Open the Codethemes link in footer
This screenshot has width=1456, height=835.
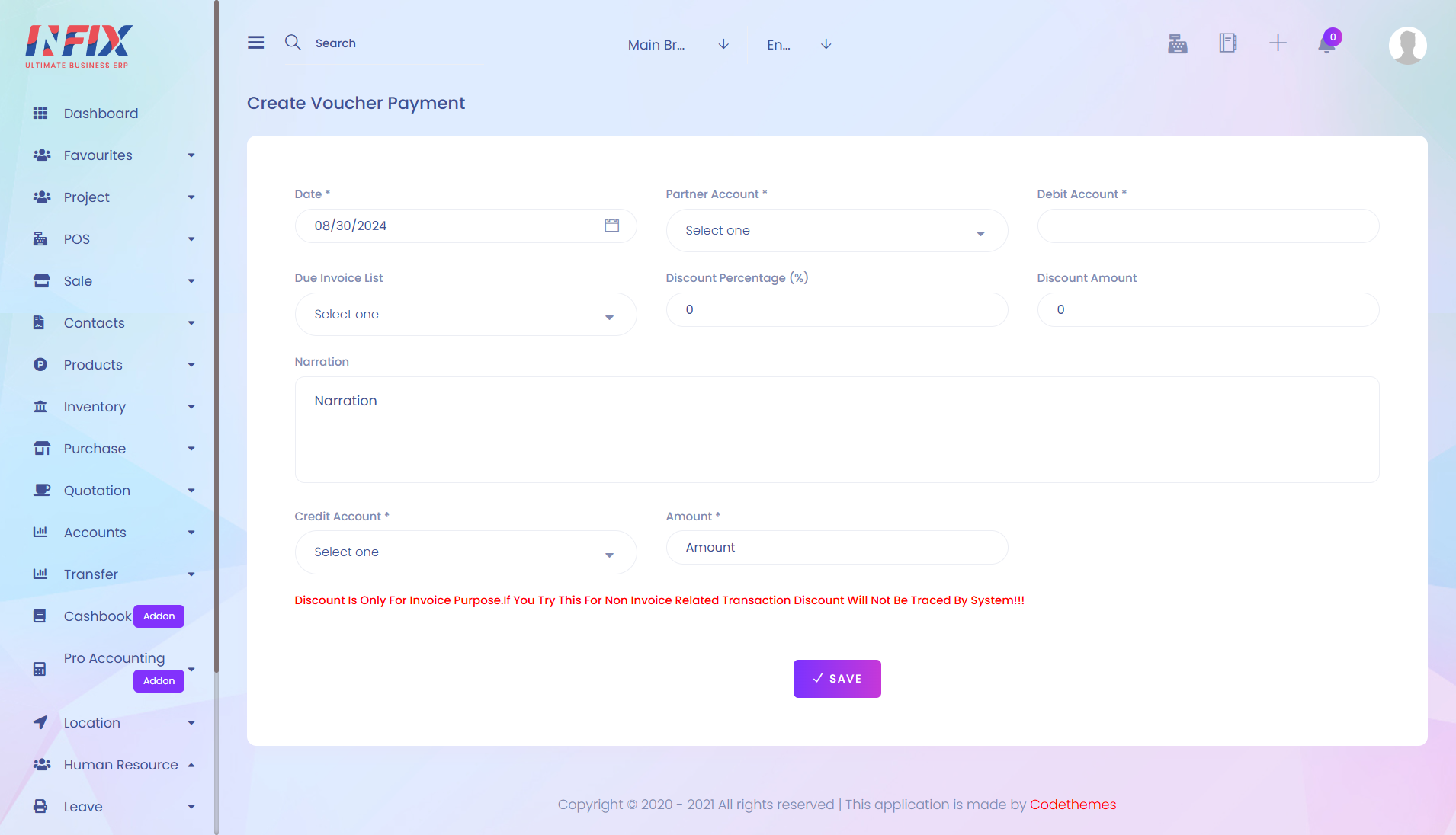pos(1073,805)
